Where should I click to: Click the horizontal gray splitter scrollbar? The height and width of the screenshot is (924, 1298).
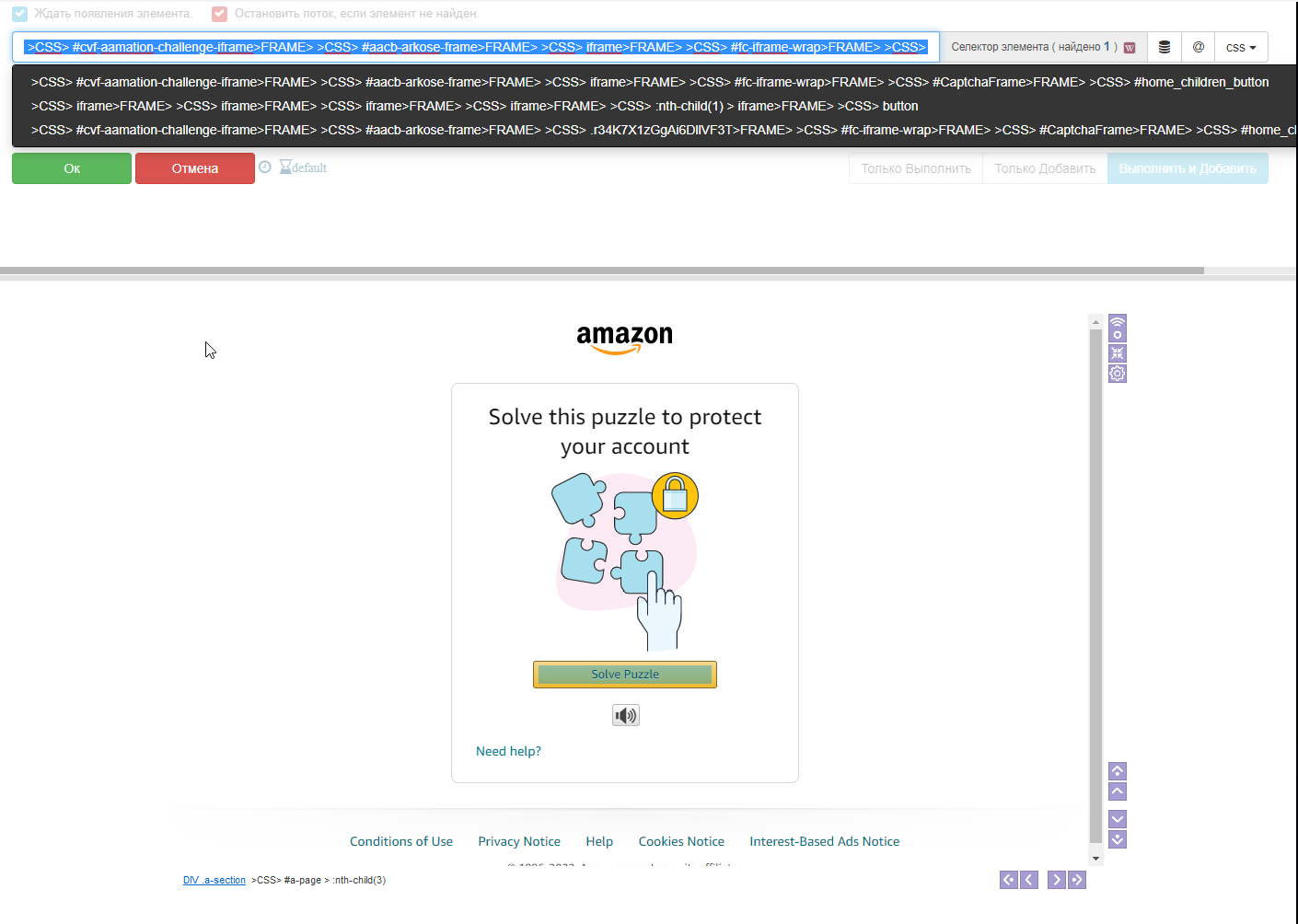point(602,271)
